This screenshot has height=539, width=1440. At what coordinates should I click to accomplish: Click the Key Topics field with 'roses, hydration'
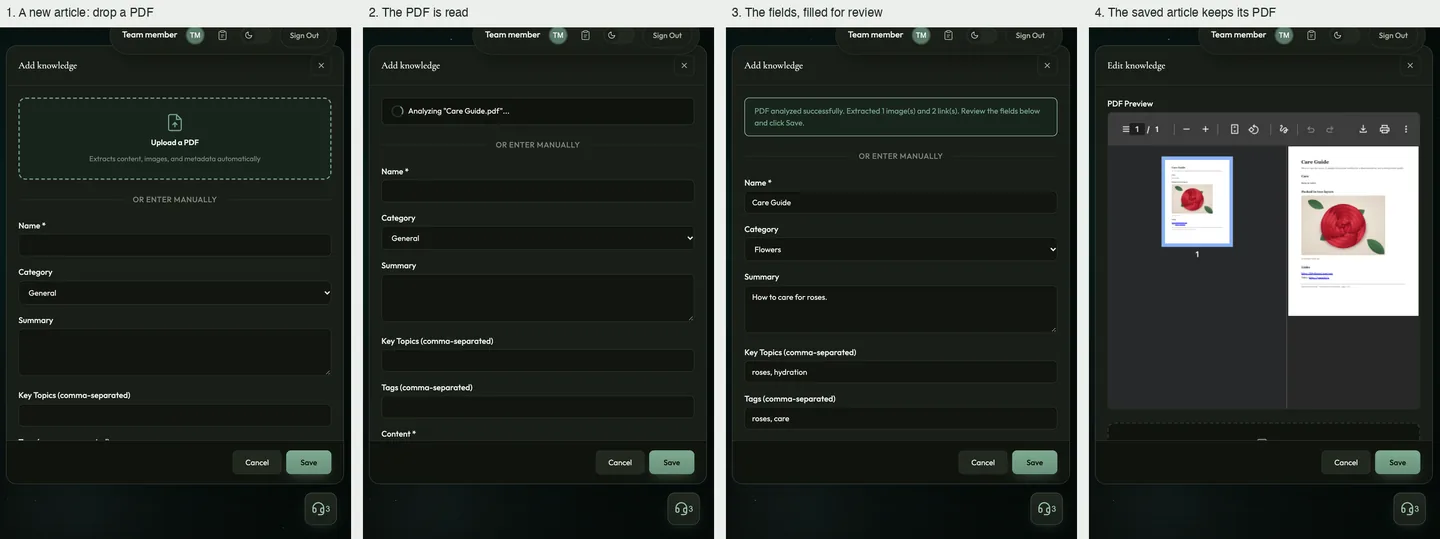click(901, 372)
